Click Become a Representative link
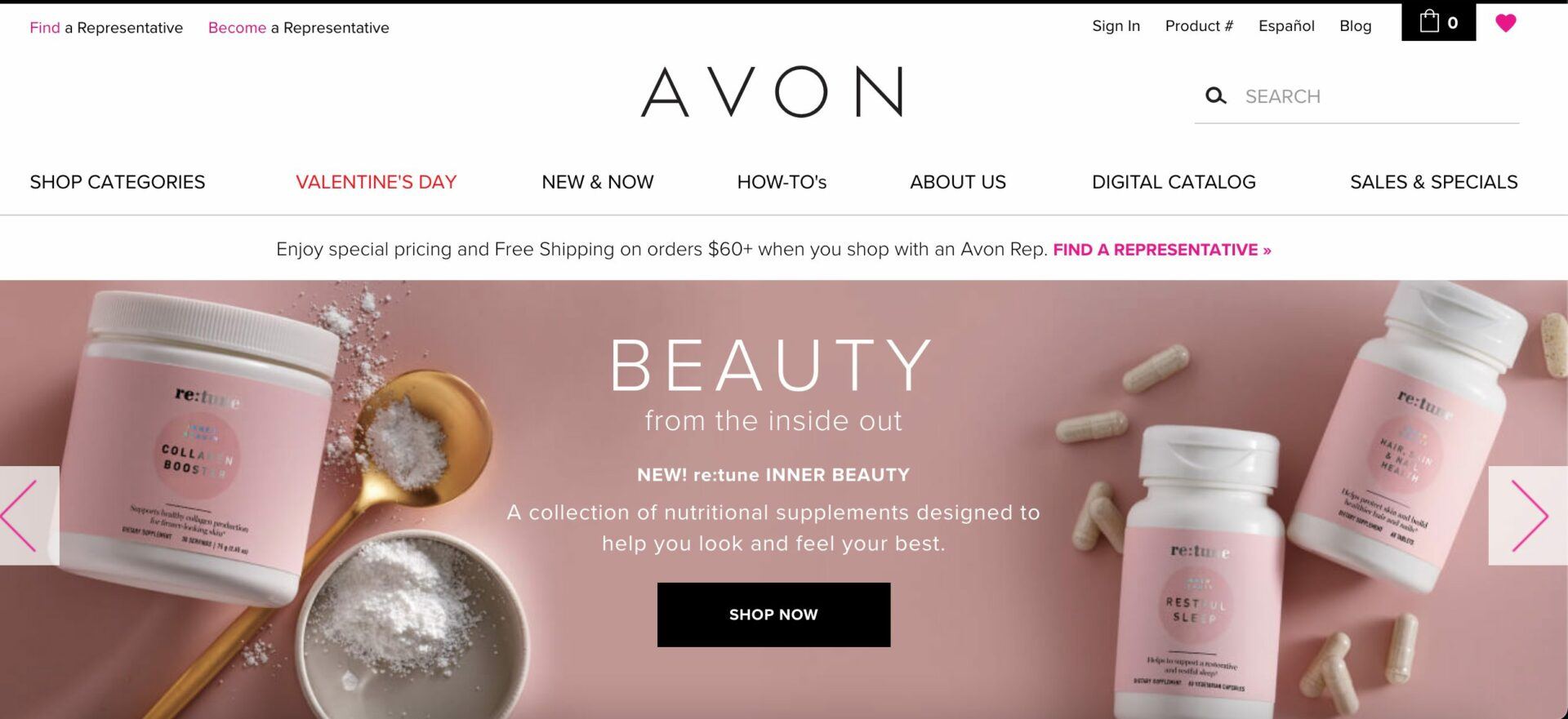Viewport: 1568px width, 719px height. tap(298, 28)
